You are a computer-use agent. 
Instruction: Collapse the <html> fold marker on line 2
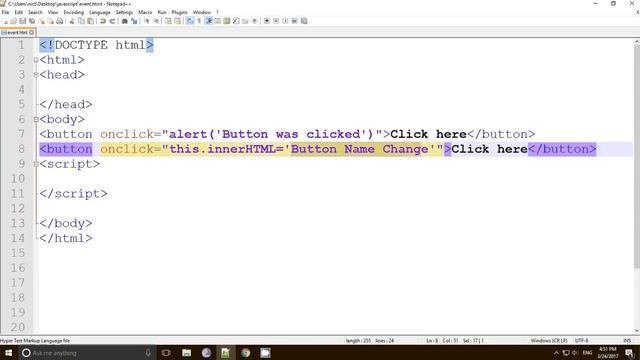(36, 60)
